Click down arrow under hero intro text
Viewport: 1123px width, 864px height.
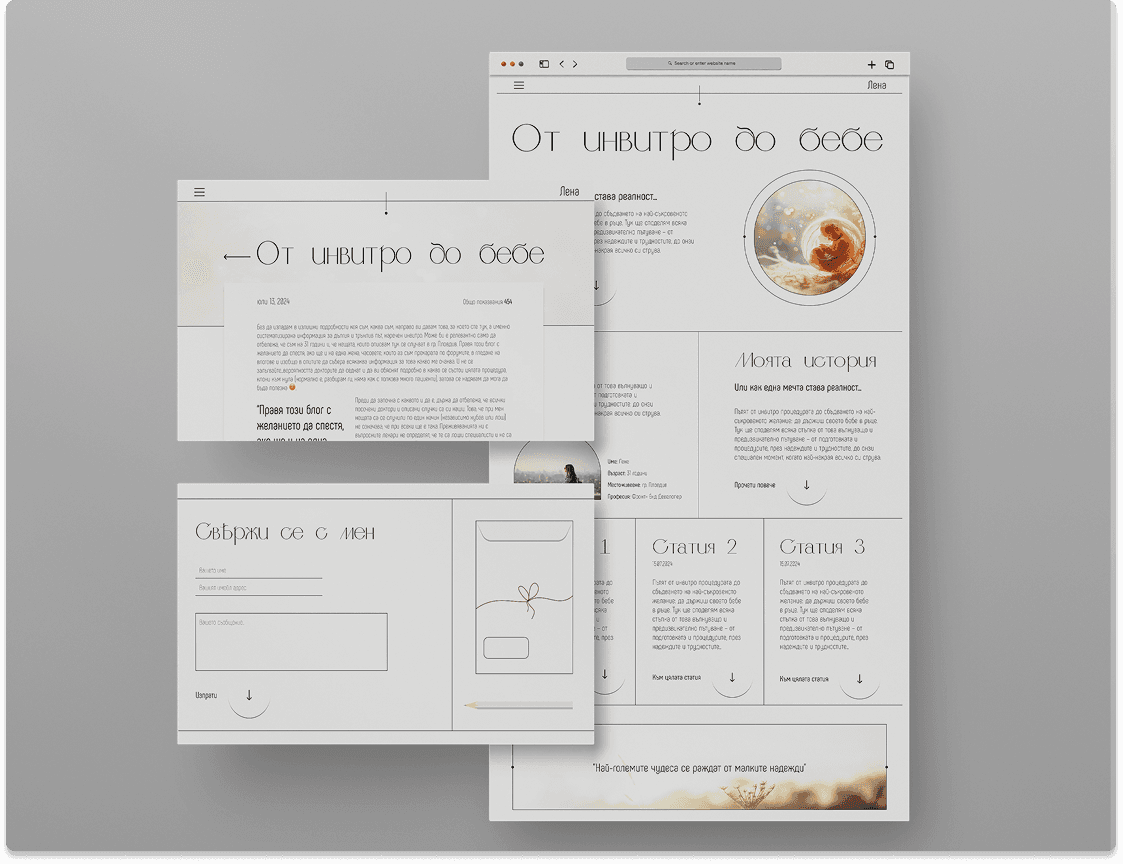click(596, 285)
